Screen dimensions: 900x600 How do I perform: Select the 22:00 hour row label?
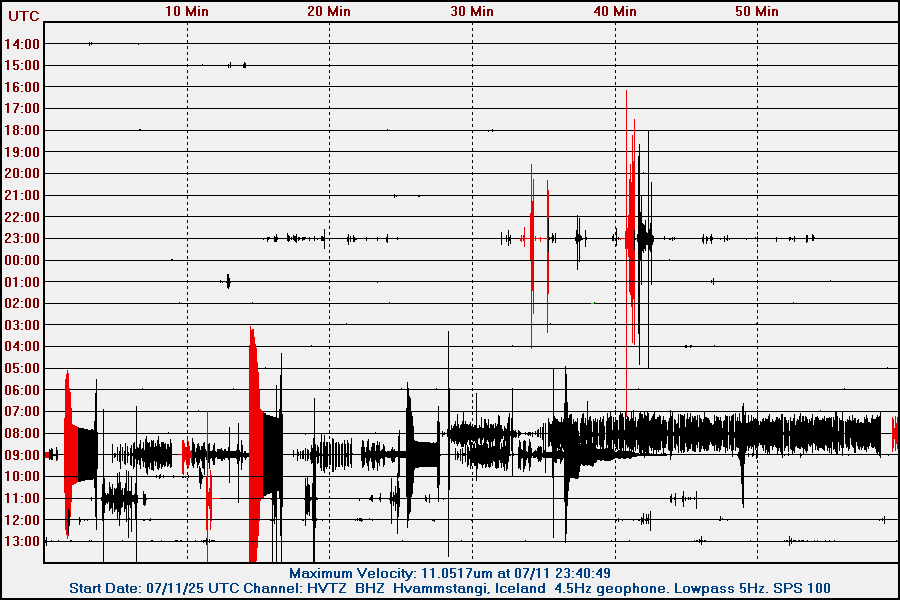click(x=22, y=217)
